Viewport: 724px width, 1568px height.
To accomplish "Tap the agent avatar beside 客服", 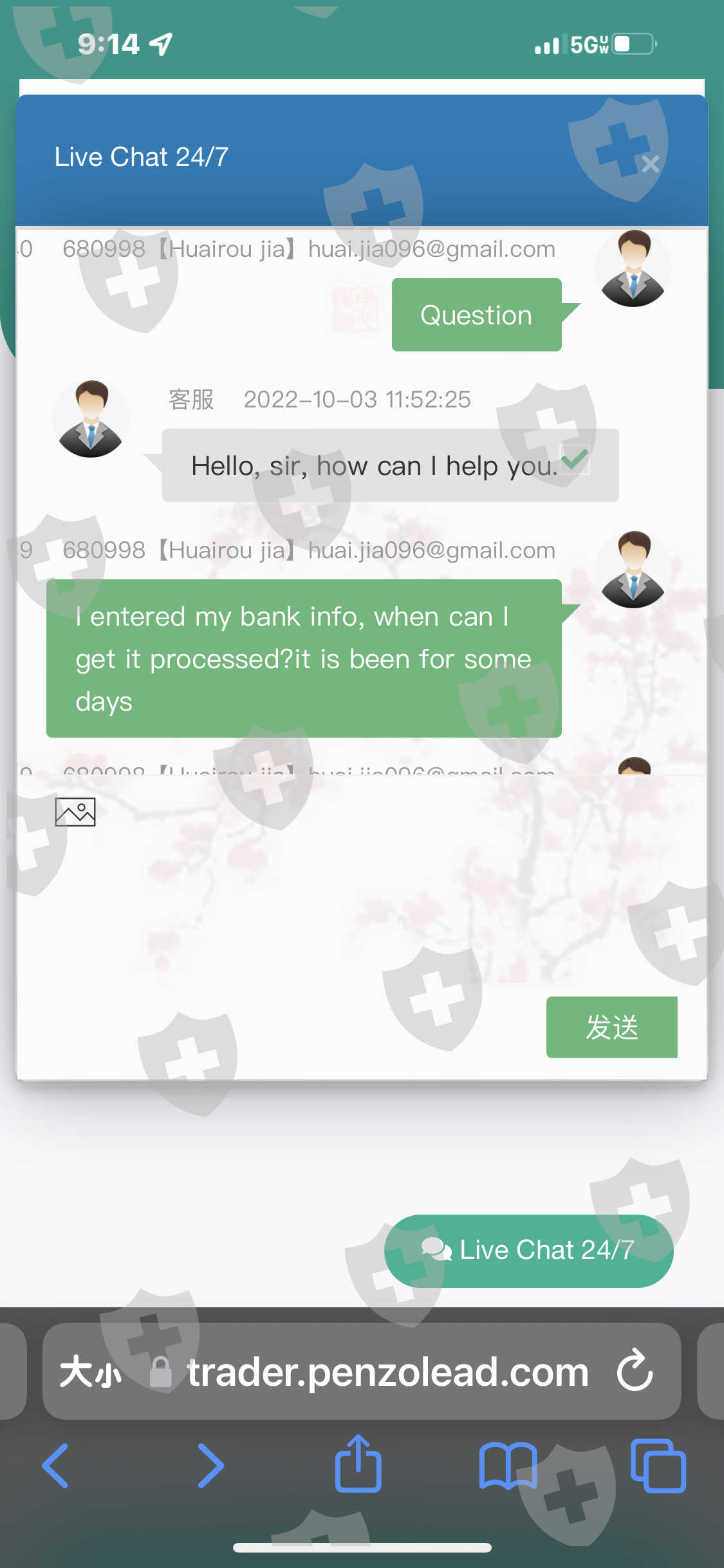I will point(91,419).
